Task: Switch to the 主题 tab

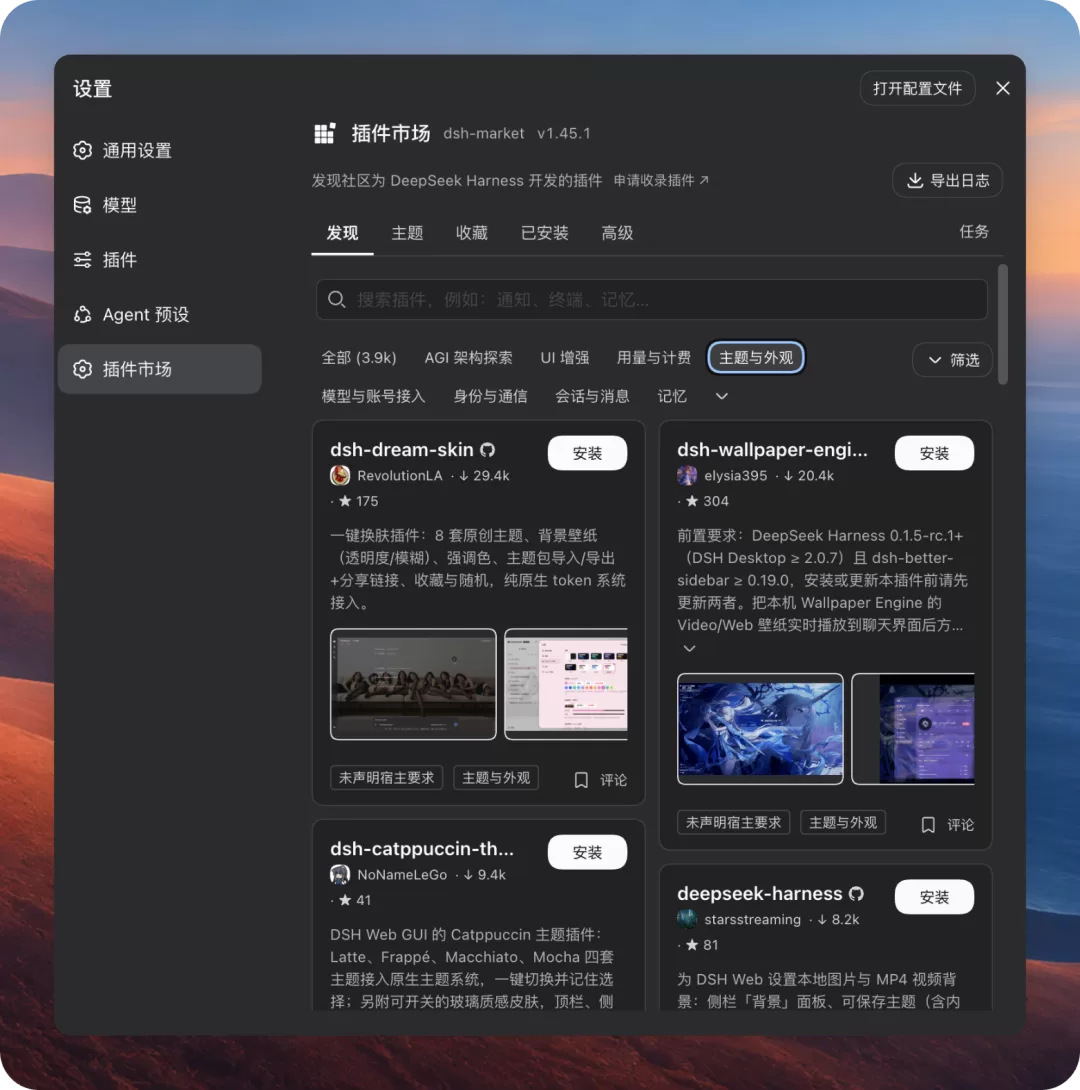Action: [407, 233]
